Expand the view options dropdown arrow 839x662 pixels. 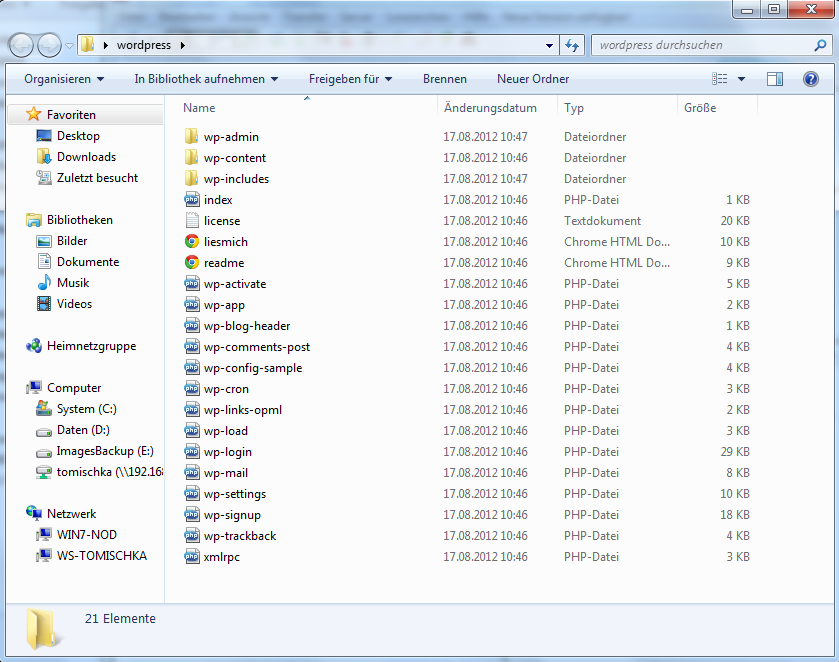(x=741, y=79)
